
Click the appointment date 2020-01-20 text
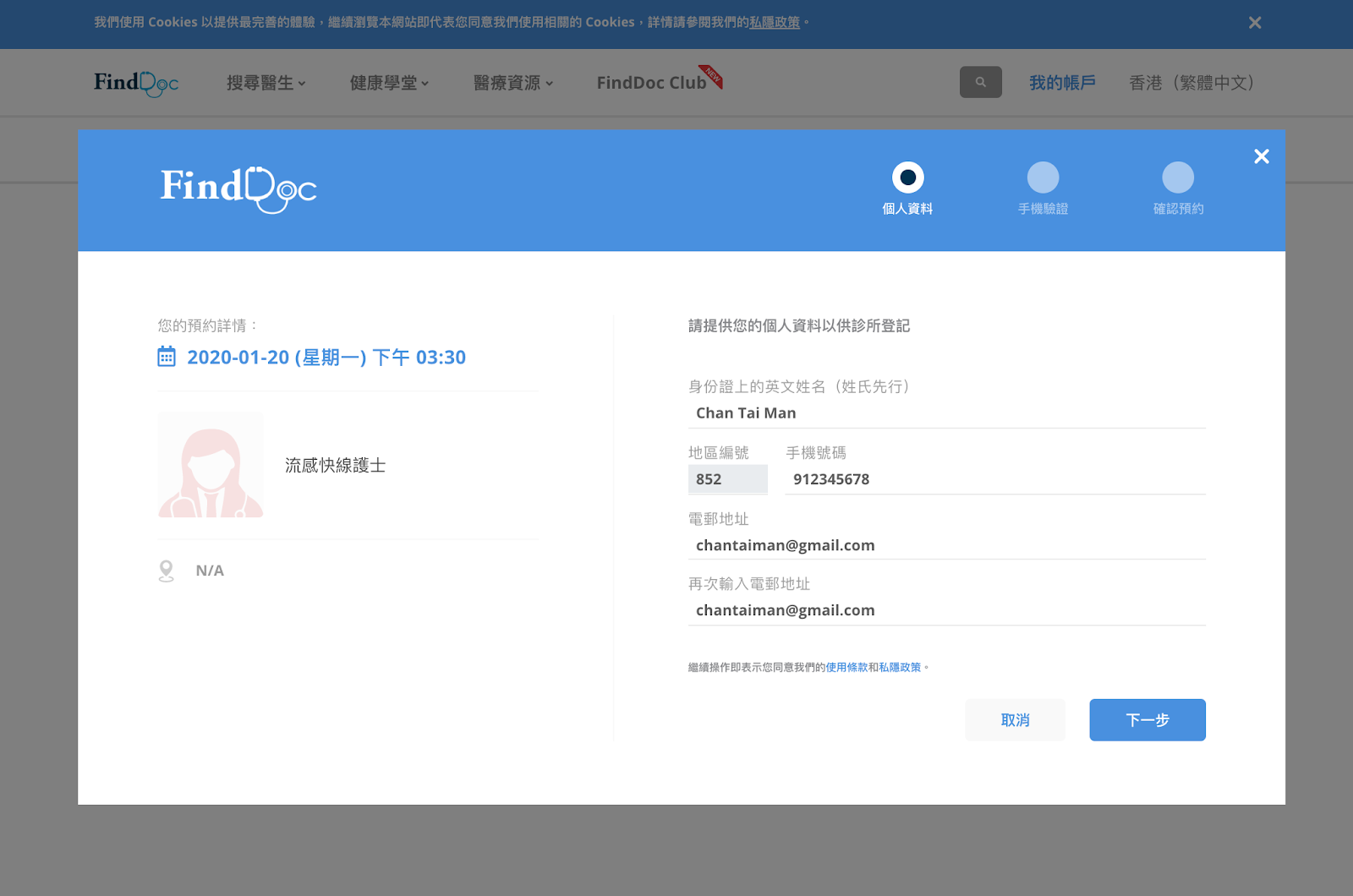tap(326, 358)
